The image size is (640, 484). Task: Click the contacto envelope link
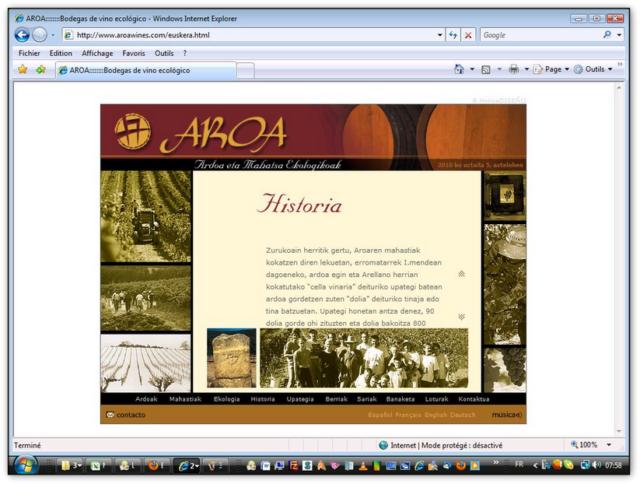pos(126,415)
